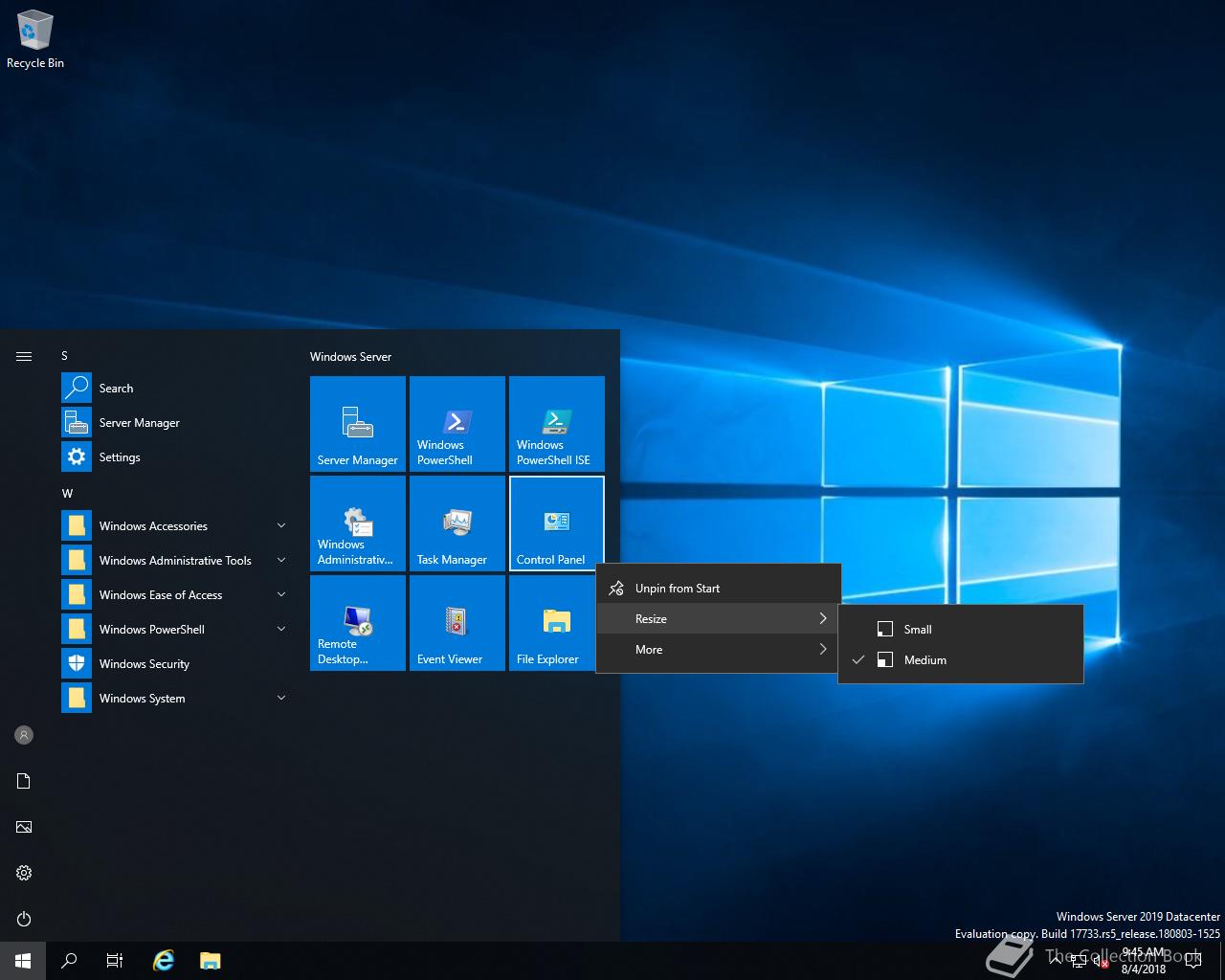Choose Unpin from Start
The height and width of the screenshot is (980, 1225).
pos(719,589)
